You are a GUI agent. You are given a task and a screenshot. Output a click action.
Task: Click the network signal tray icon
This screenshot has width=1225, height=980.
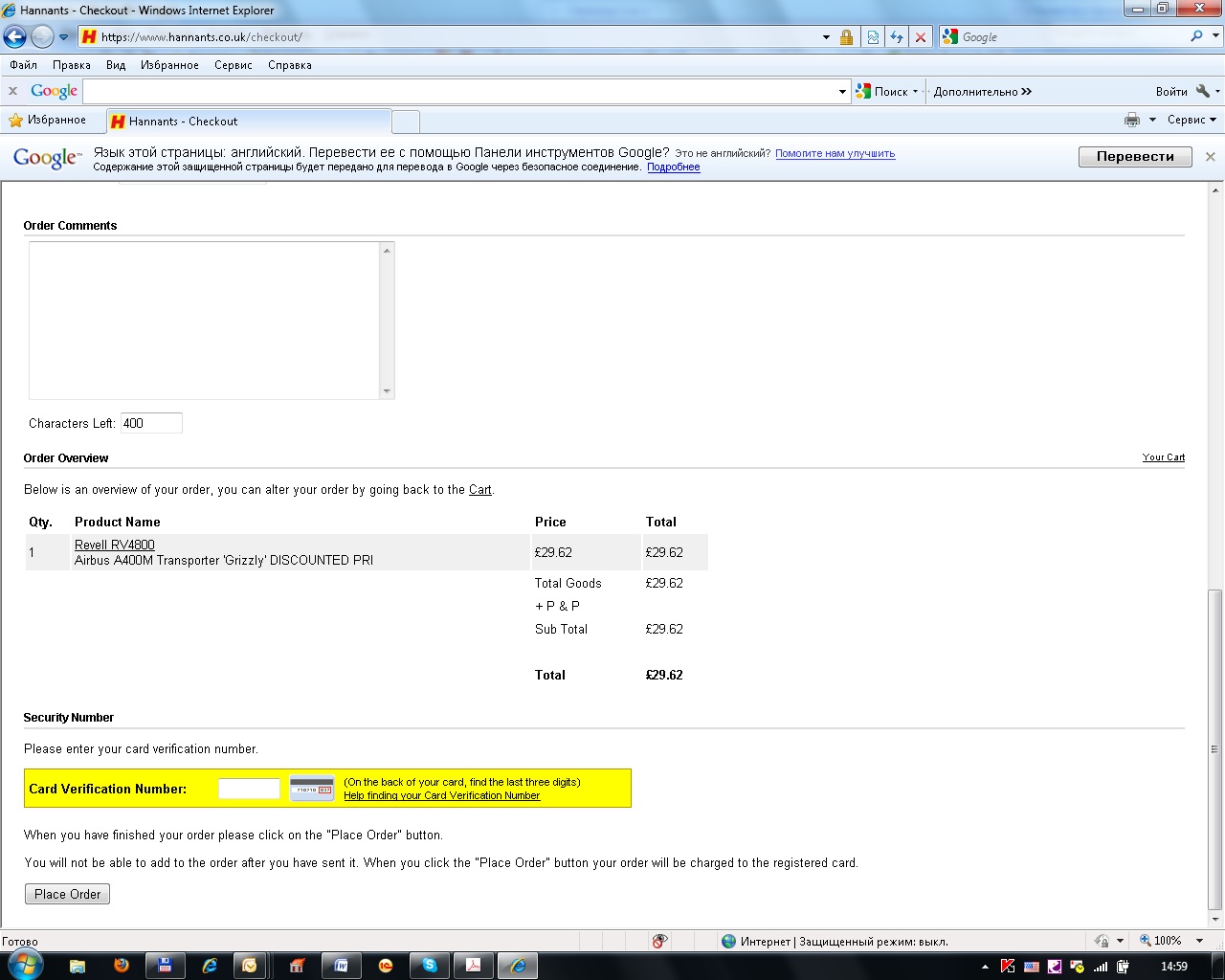[x=1101, y=967]
